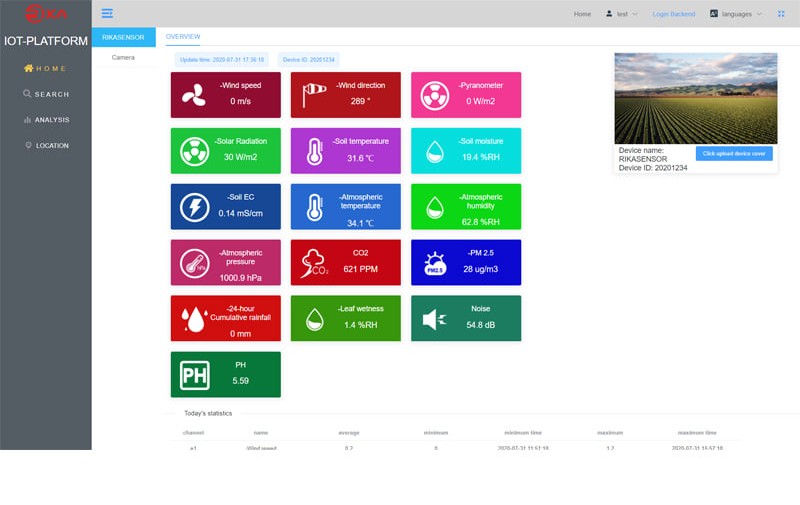Expand the languages dropdown

(735, 14)
